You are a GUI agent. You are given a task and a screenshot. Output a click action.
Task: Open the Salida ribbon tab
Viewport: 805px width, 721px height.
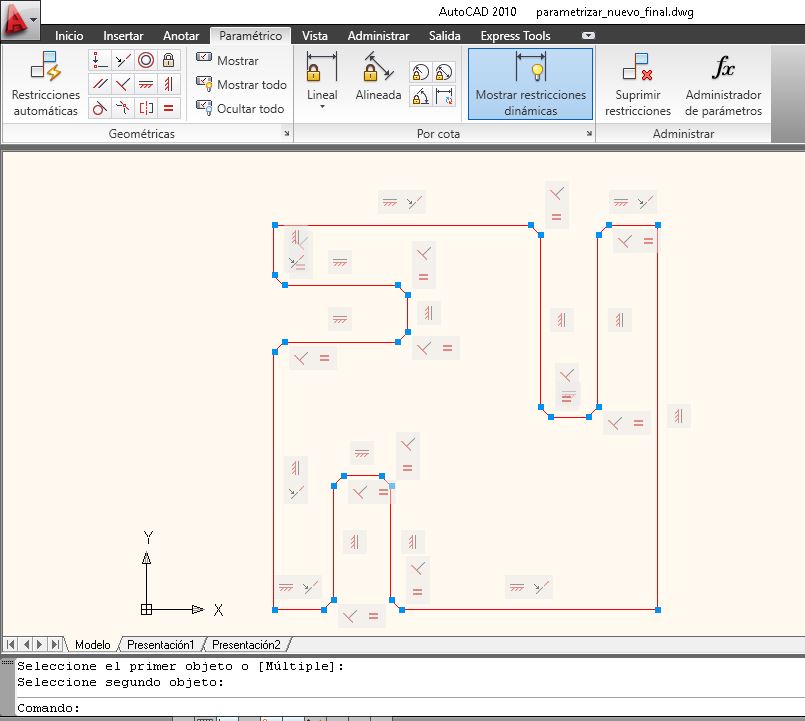pyautogui.click(x=445, y=35)
